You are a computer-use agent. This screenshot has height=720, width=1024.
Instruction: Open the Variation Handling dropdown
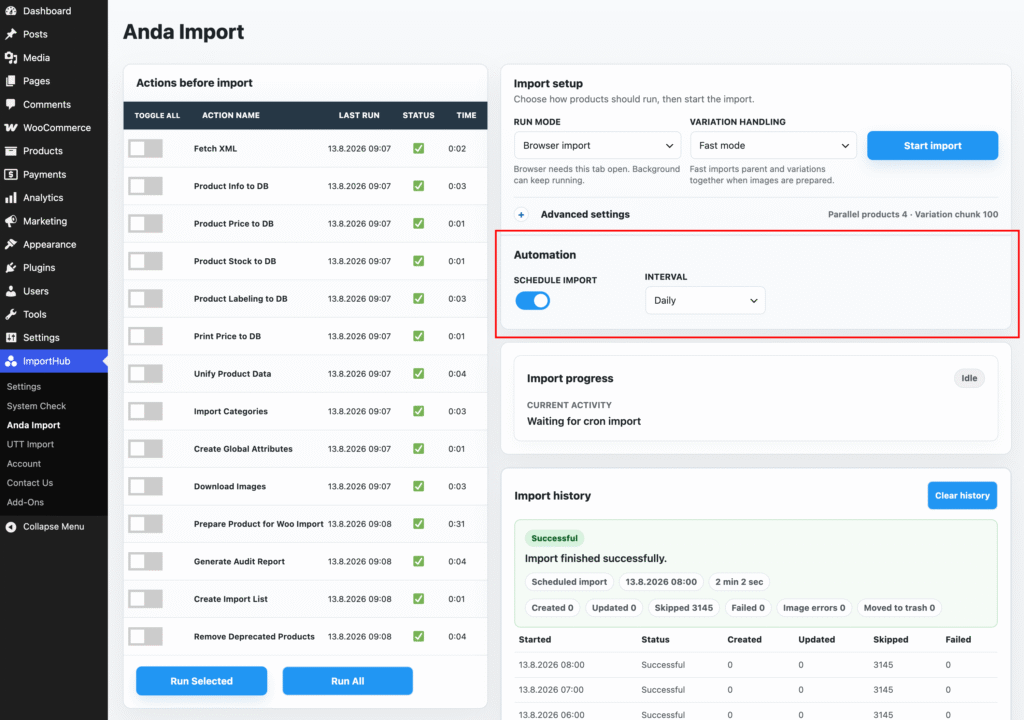773,145
